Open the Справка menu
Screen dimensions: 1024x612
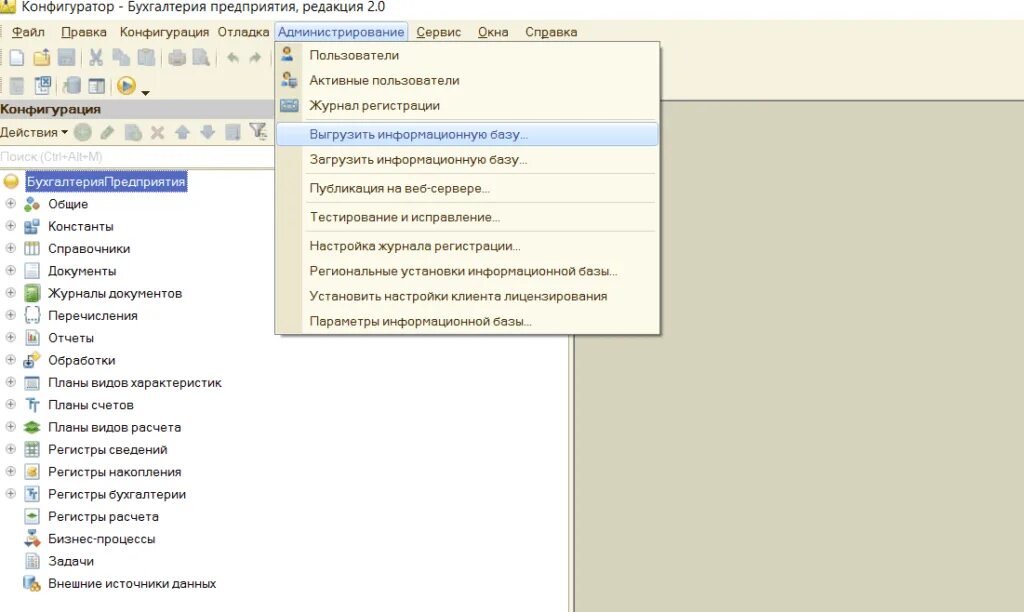(551, 32)
